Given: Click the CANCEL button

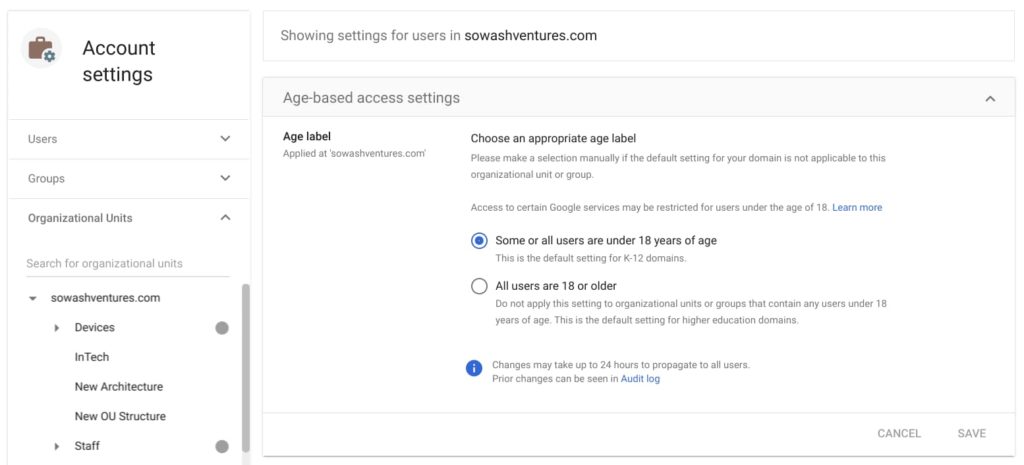Looking at the screenshot, I should coord(899,434).
